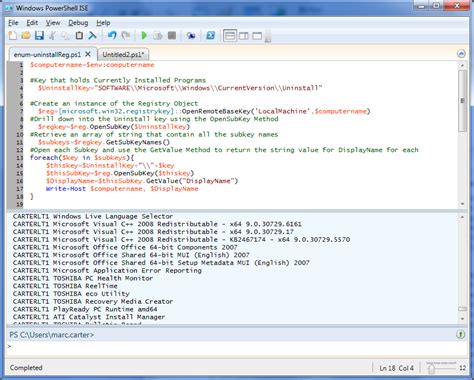Open the View menu

pyautogui.click(x=53, y=23)
